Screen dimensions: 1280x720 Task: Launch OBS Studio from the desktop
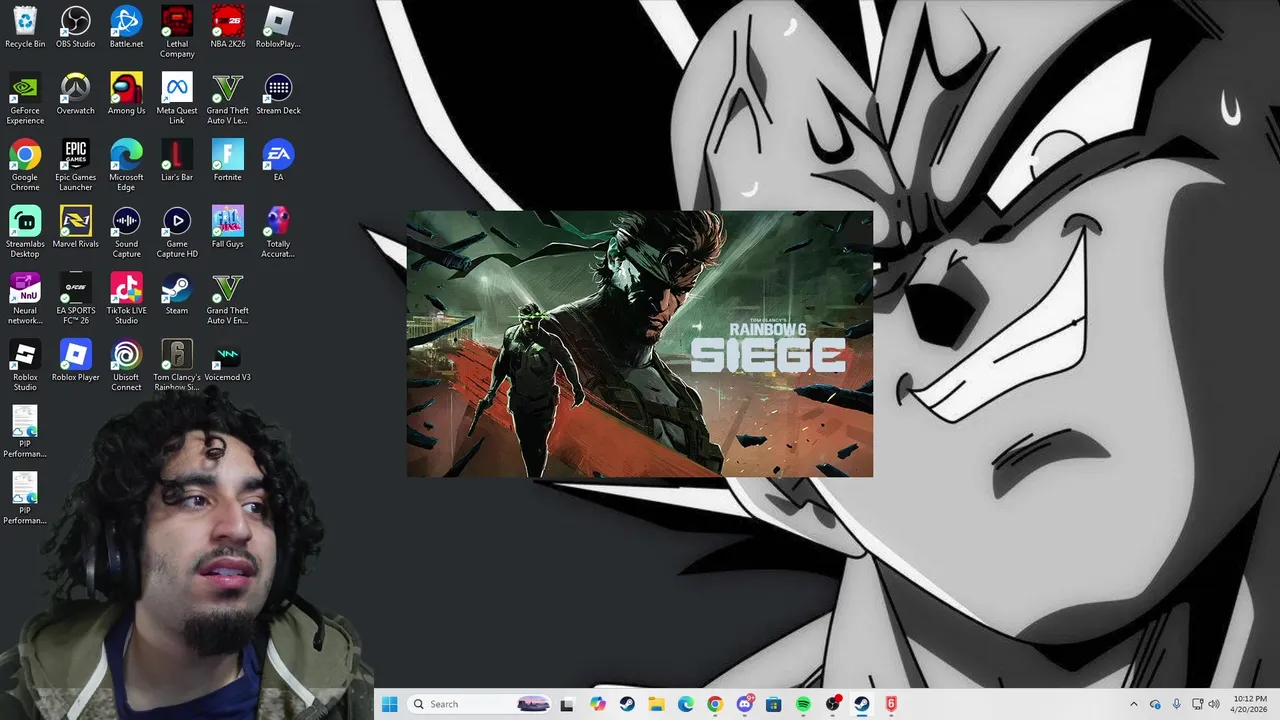click(76, 27)
